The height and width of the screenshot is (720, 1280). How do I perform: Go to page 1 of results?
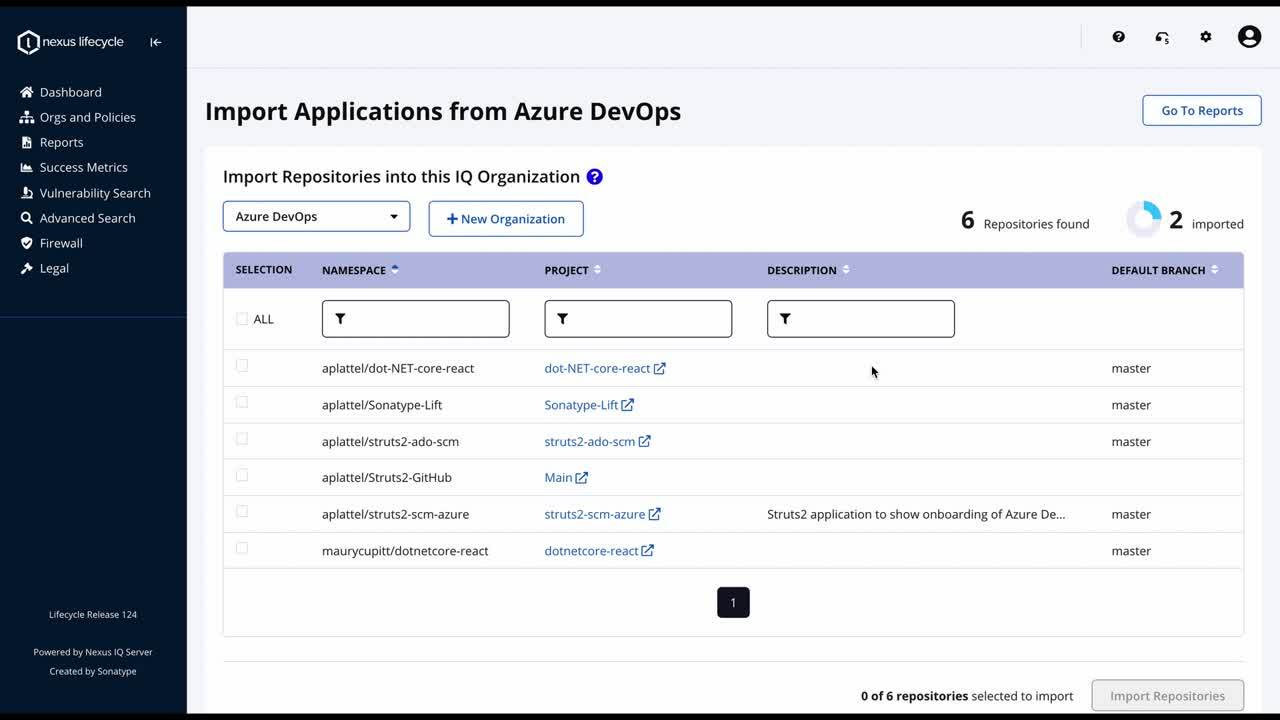(x=733, y=602)
